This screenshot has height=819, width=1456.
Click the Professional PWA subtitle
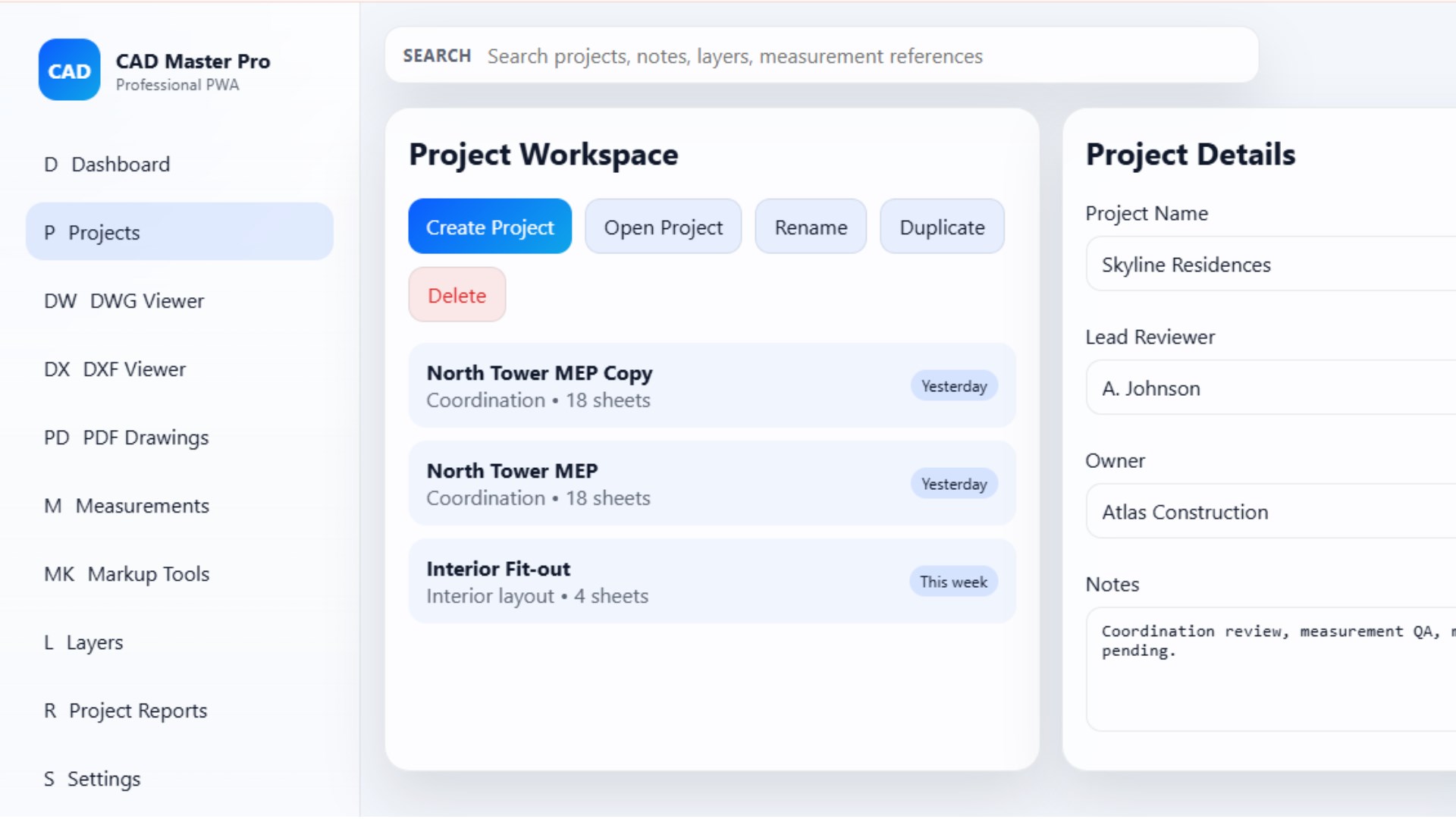click(x=177, y=85)
